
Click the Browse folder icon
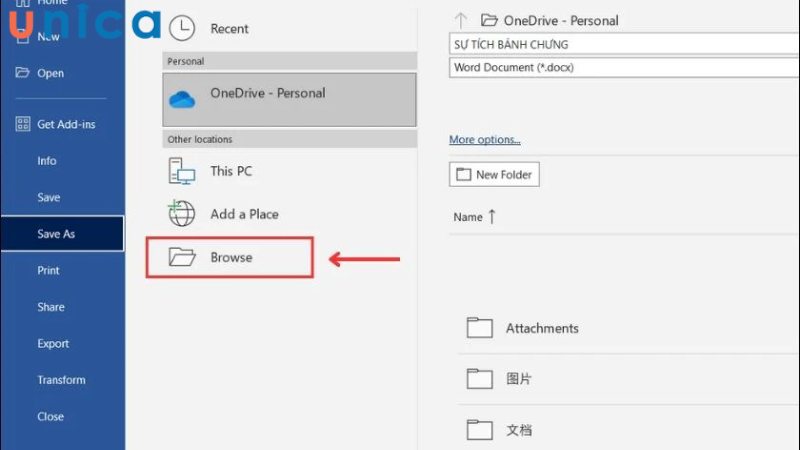coord(182,257)
